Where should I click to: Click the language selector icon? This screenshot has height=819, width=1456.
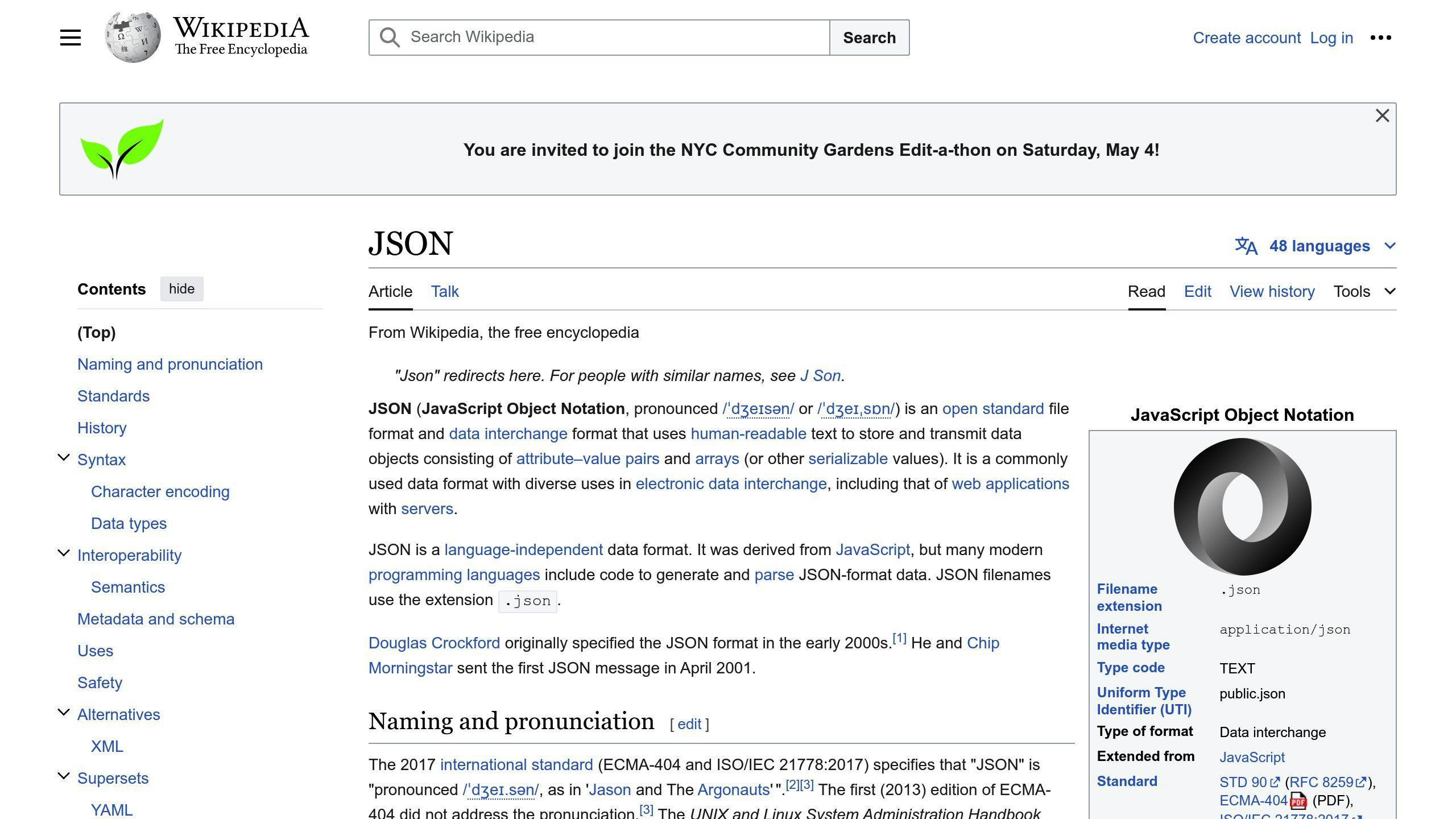(1244, 246)
